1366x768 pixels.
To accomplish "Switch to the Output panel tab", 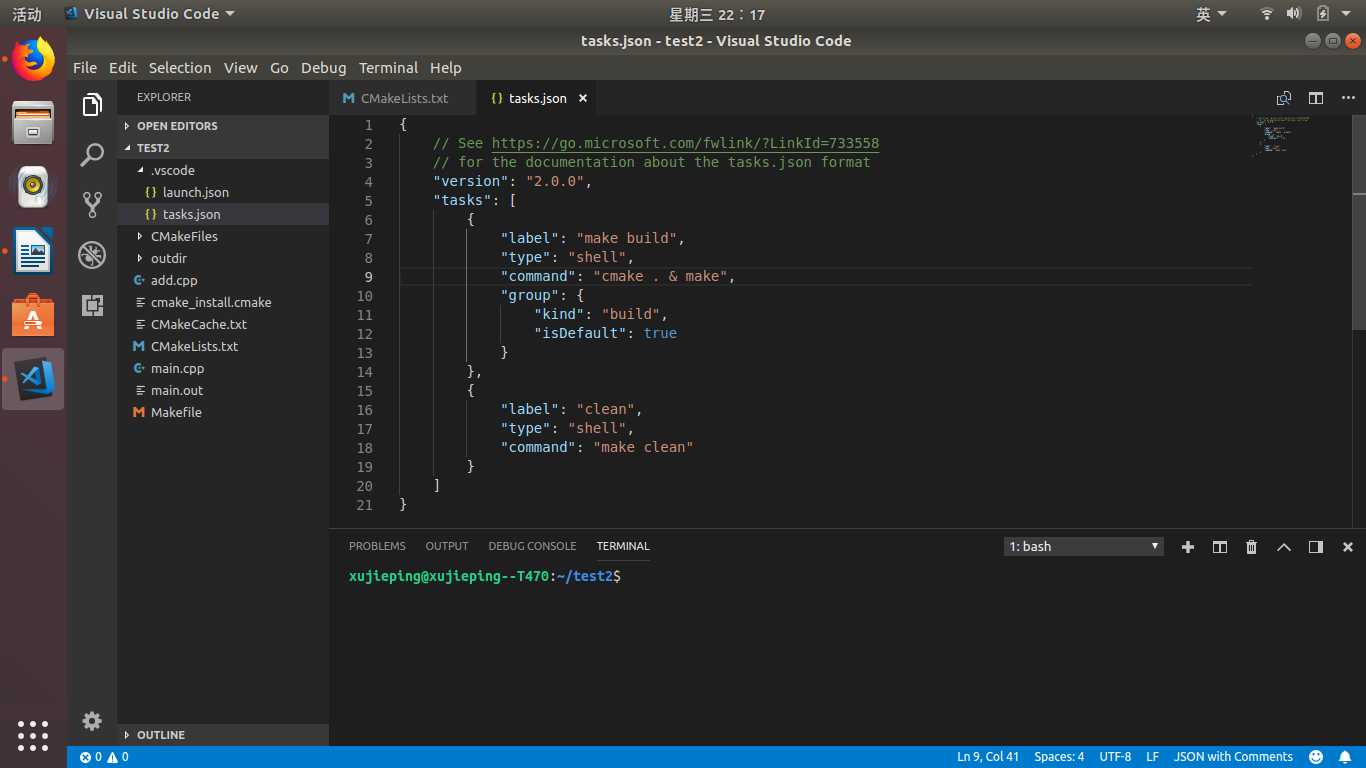I will click(x=447, y=546).
